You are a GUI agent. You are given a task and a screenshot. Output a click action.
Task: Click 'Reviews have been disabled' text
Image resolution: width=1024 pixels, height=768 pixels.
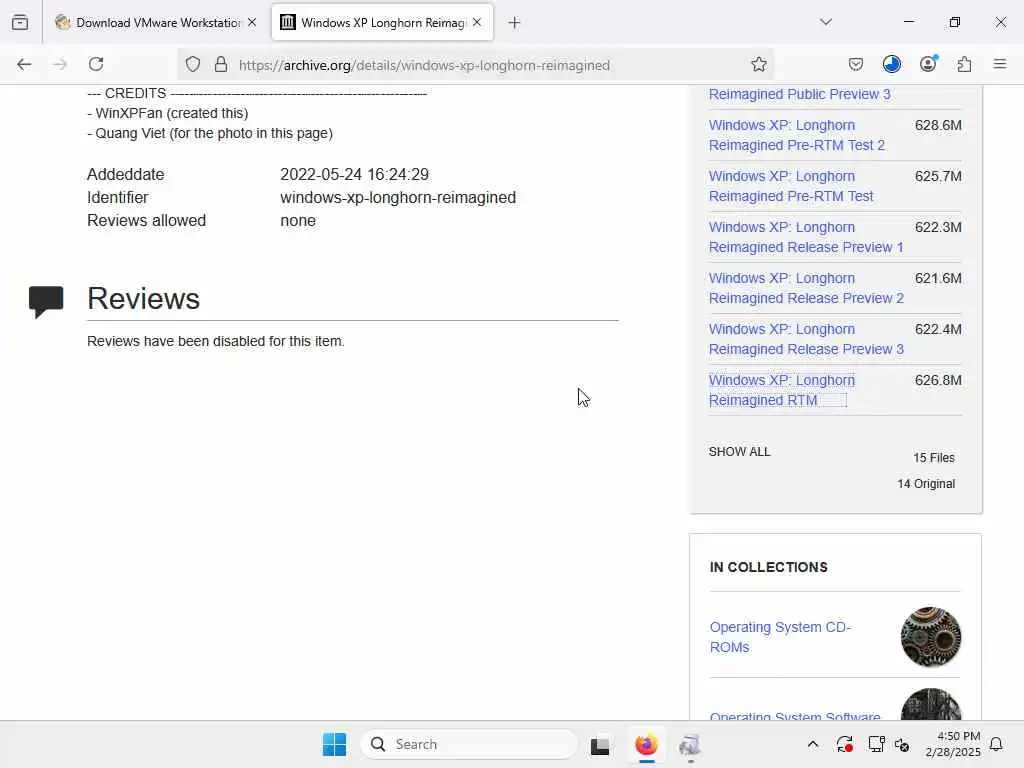pos(216,342)
